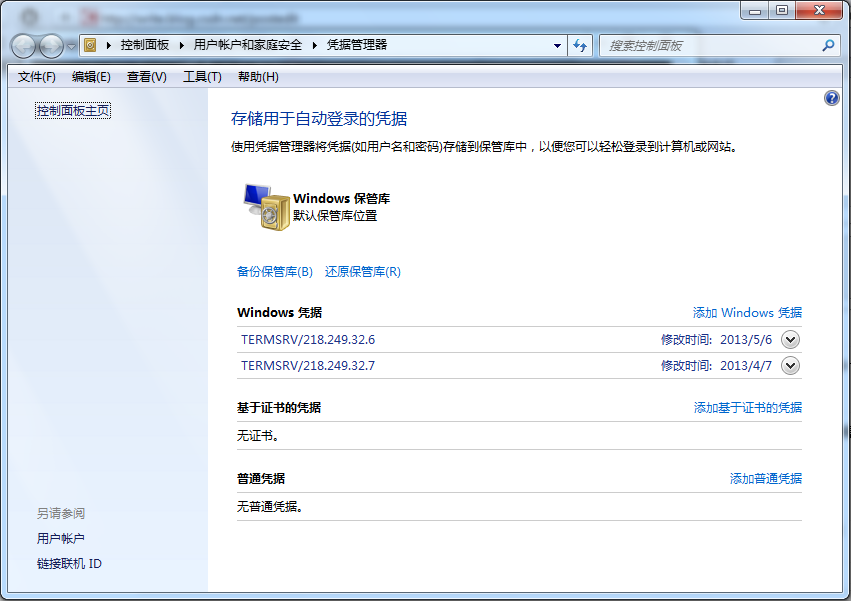851x601 pixels.
Task: Select 用户帐户和家庭安全 in the breadcrumb path
Action: (247, 45)
